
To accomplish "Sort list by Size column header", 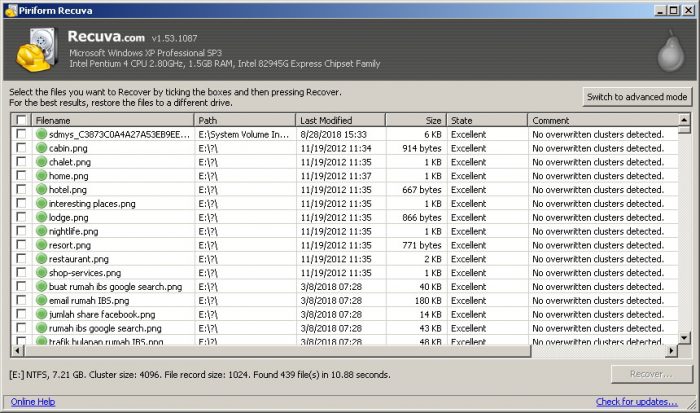I will pos(416,120).
